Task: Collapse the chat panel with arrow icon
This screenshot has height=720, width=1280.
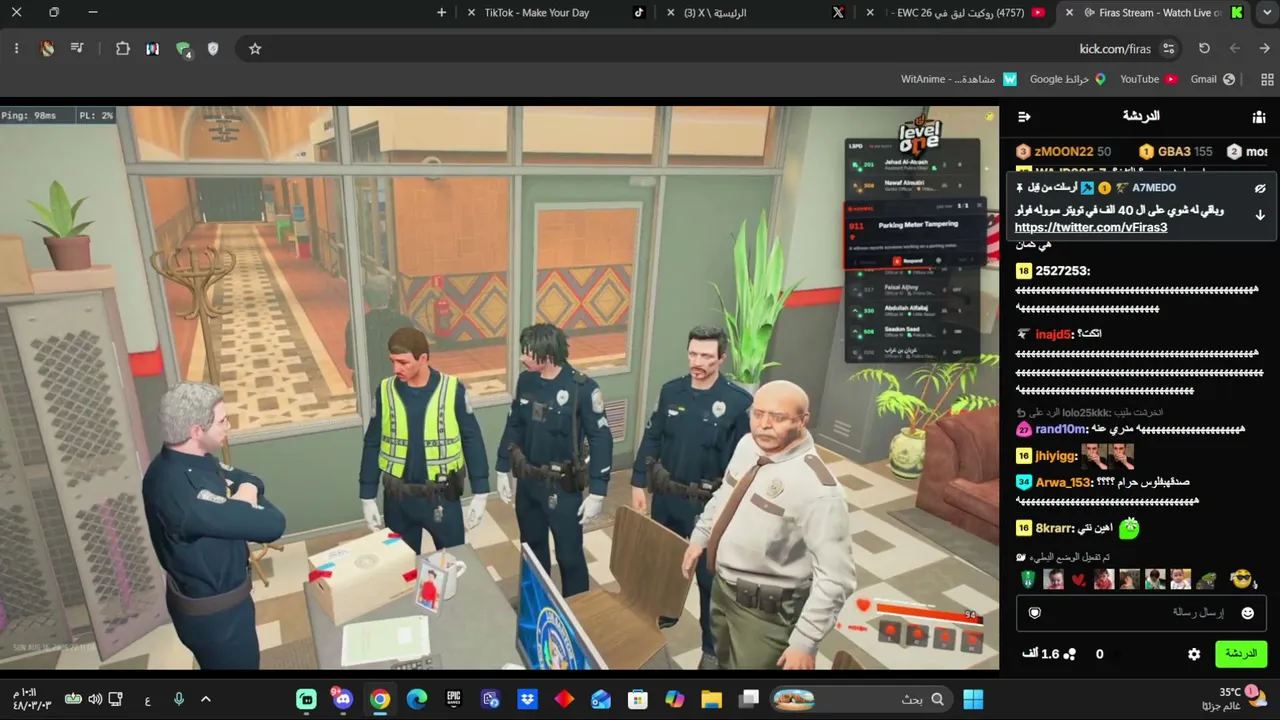Action: point(1024,117)
